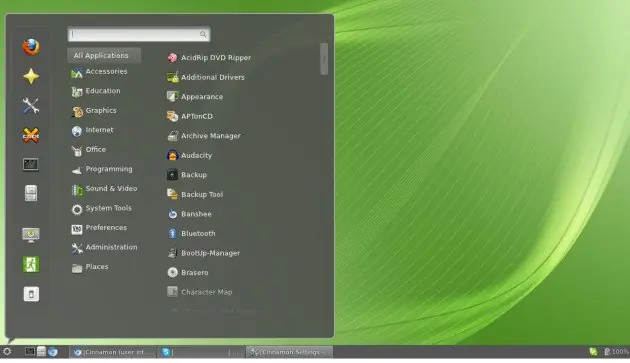The image size is (630, 363).
Task: Select the All Applications category
Action: (x=104, y=55)
